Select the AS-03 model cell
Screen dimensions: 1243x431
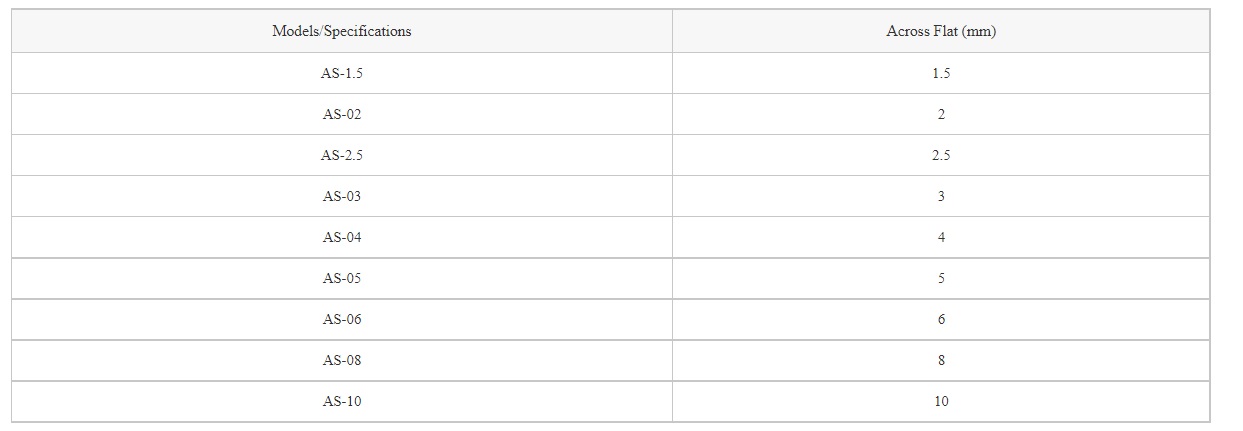pyautogui.click(x=342, y=196)
